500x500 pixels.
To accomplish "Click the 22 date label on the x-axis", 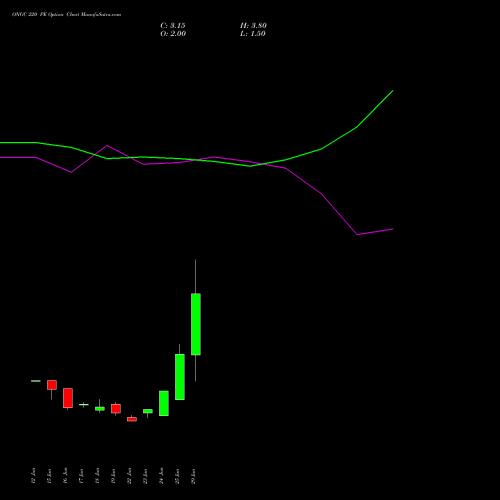I will (x=129, y=476).
